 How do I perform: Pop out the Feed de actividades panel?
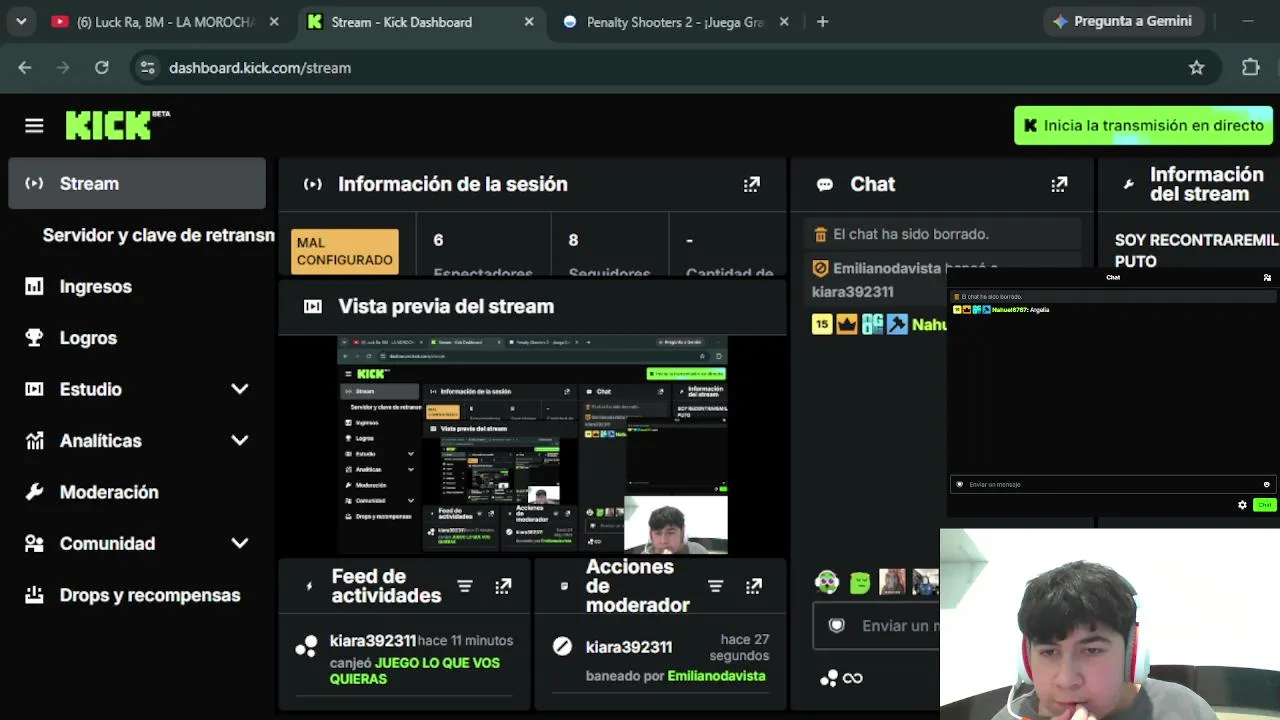point(503,586)
